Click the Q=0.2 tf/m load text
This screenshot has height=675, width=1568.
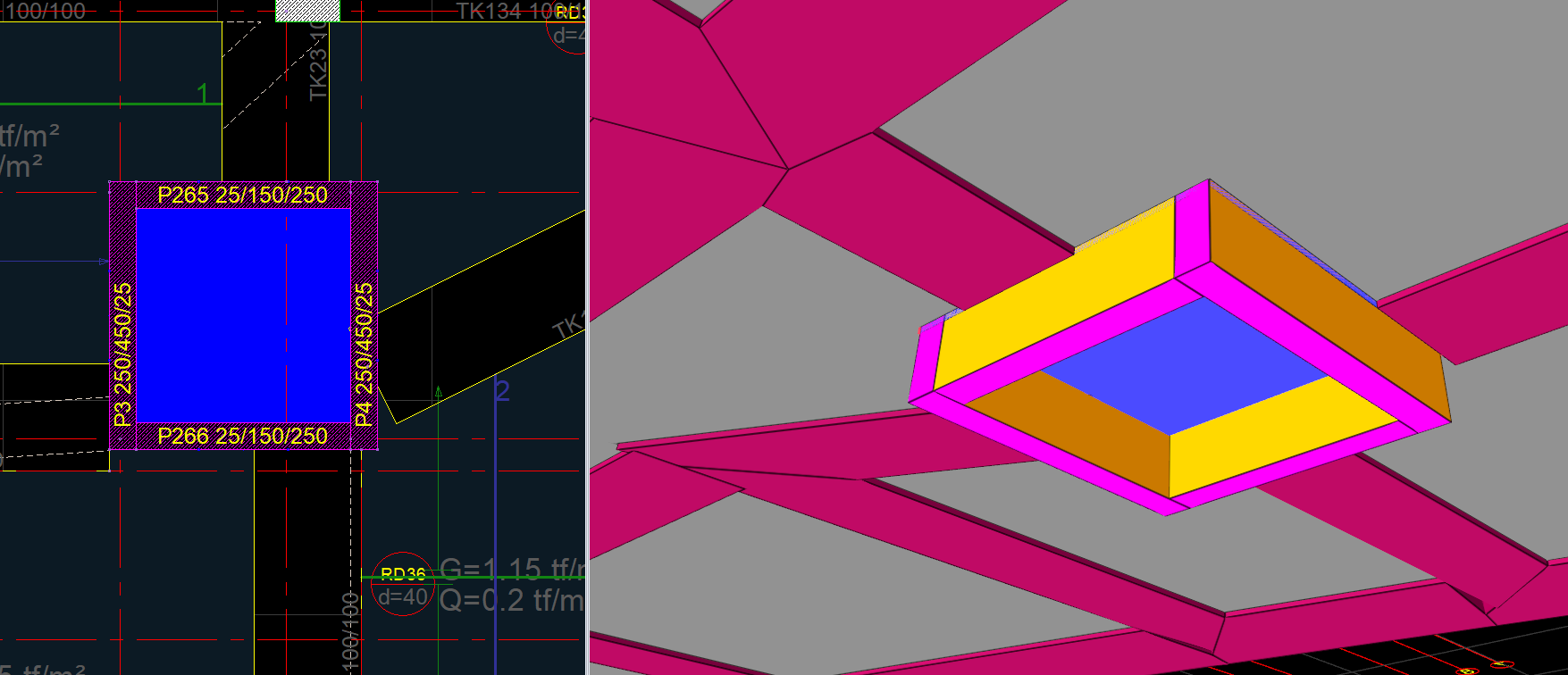coord(511,600)
